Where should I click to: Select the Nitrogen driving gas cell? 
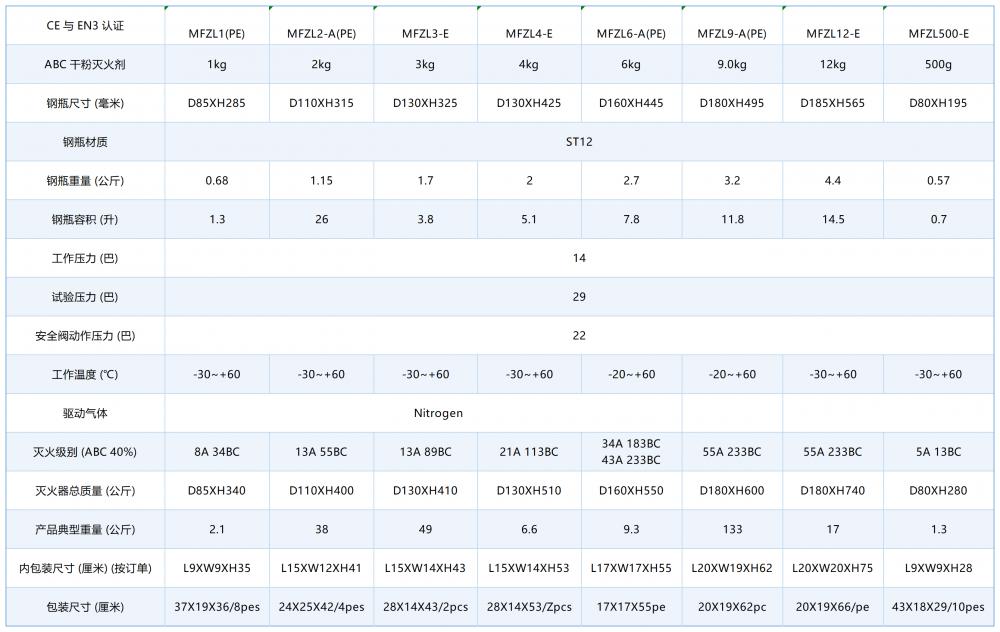tap(438, 413)
